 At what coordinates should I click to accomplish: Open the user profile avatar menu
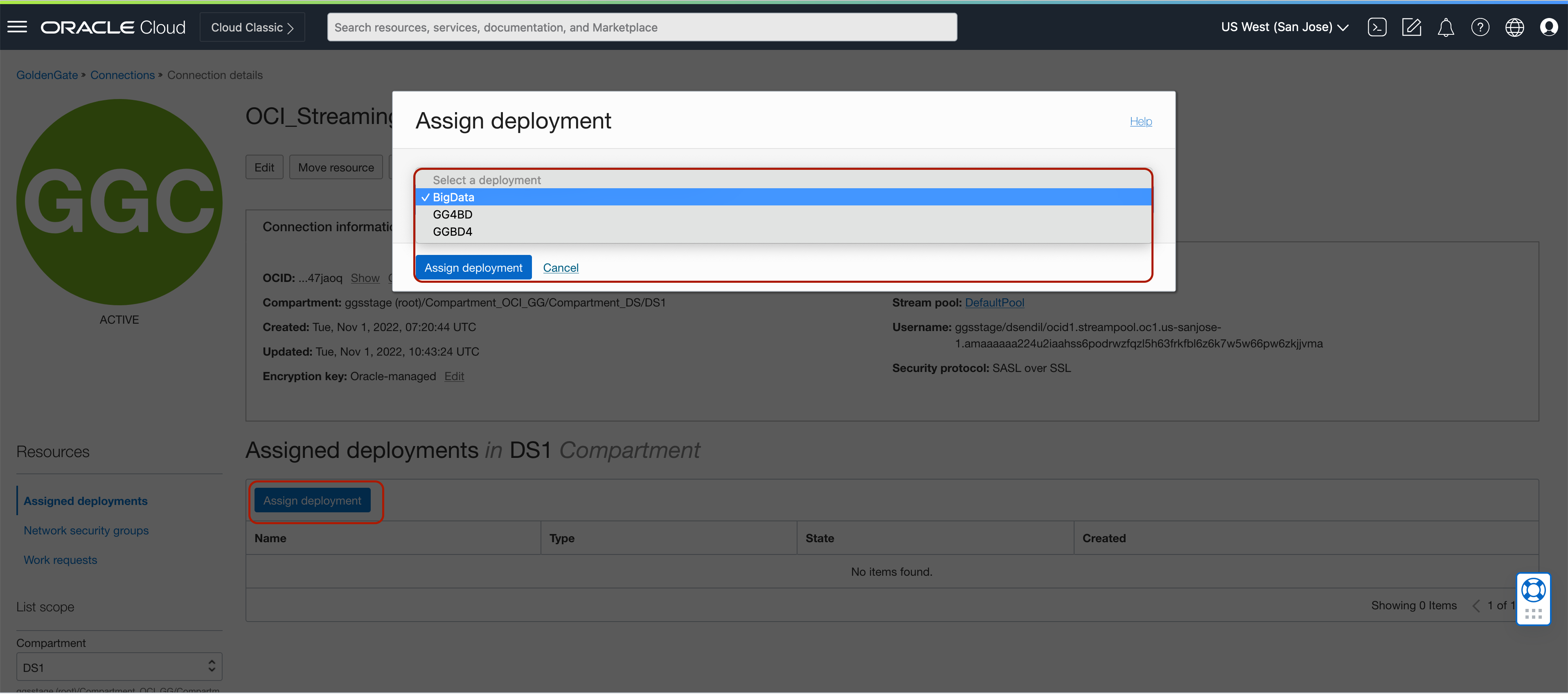tap(1548, 27)
